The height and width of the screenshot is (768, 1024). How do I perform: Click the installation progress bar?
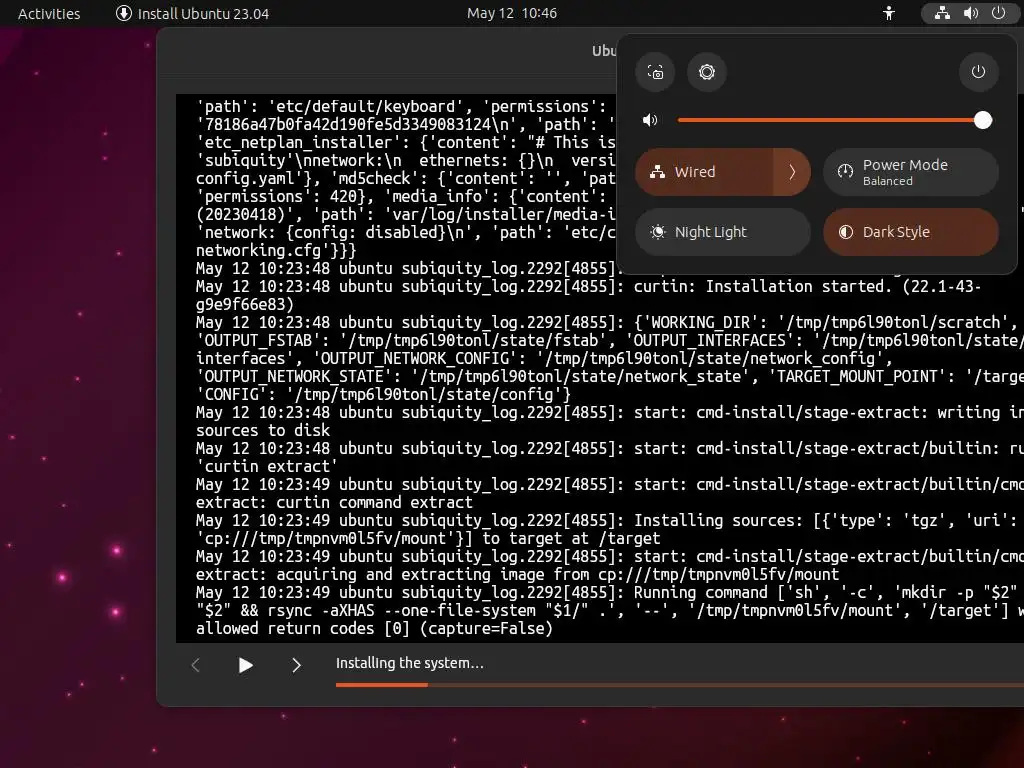coord(680,684)
